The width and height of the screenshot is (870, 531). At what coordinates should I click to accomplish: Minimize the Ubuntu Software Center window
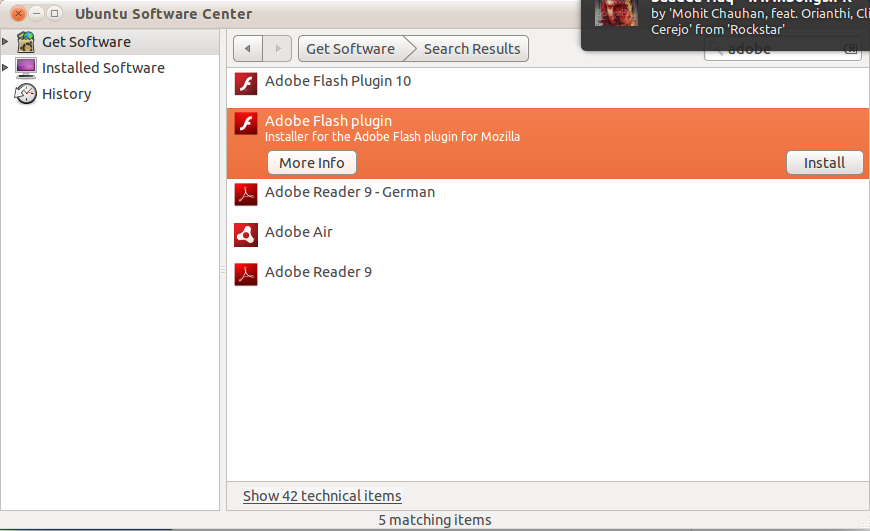coord(36,13)
